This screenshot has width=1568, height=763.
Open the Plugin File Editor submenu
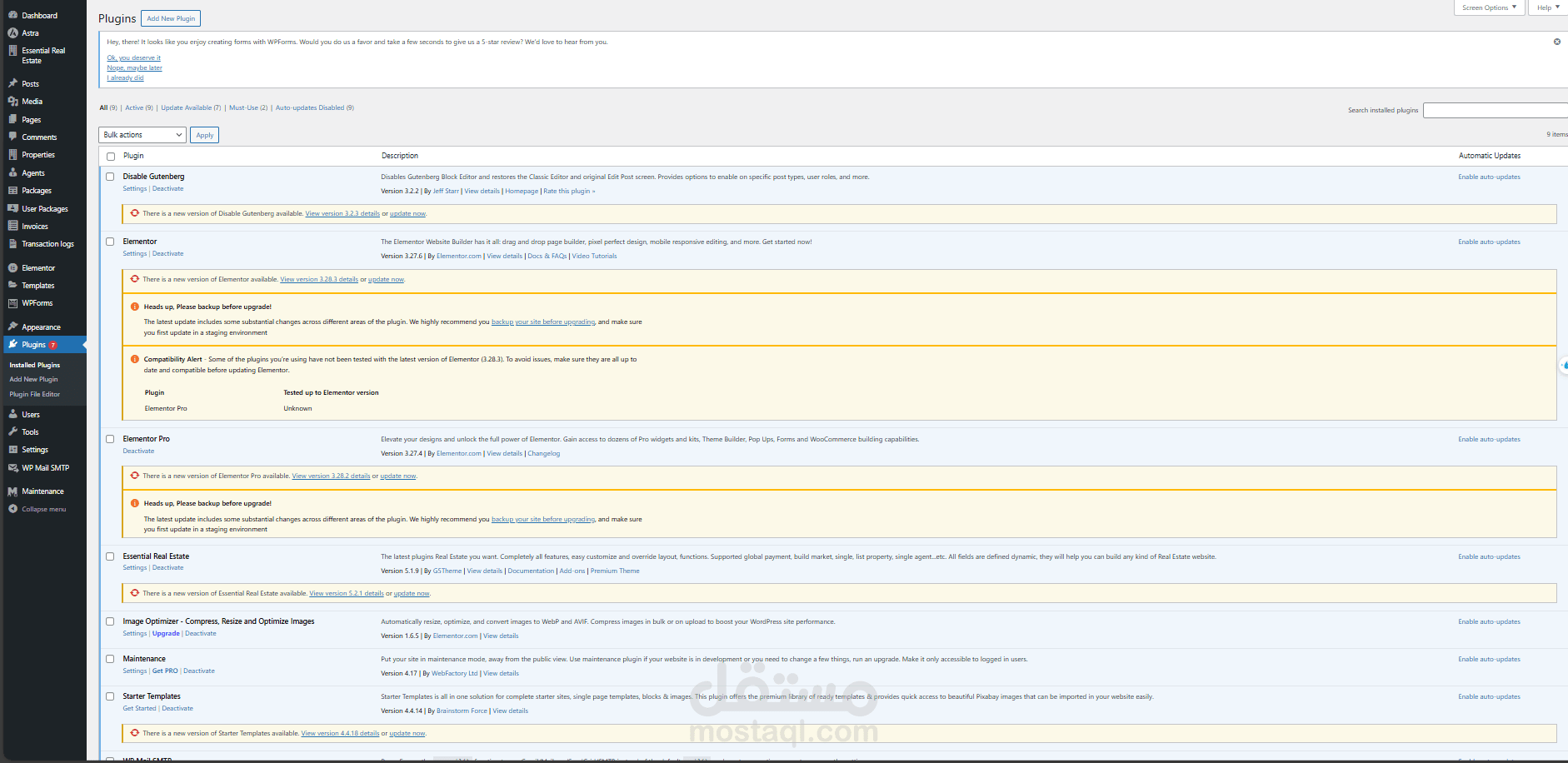pyautogui.click(x=34, y=394)
